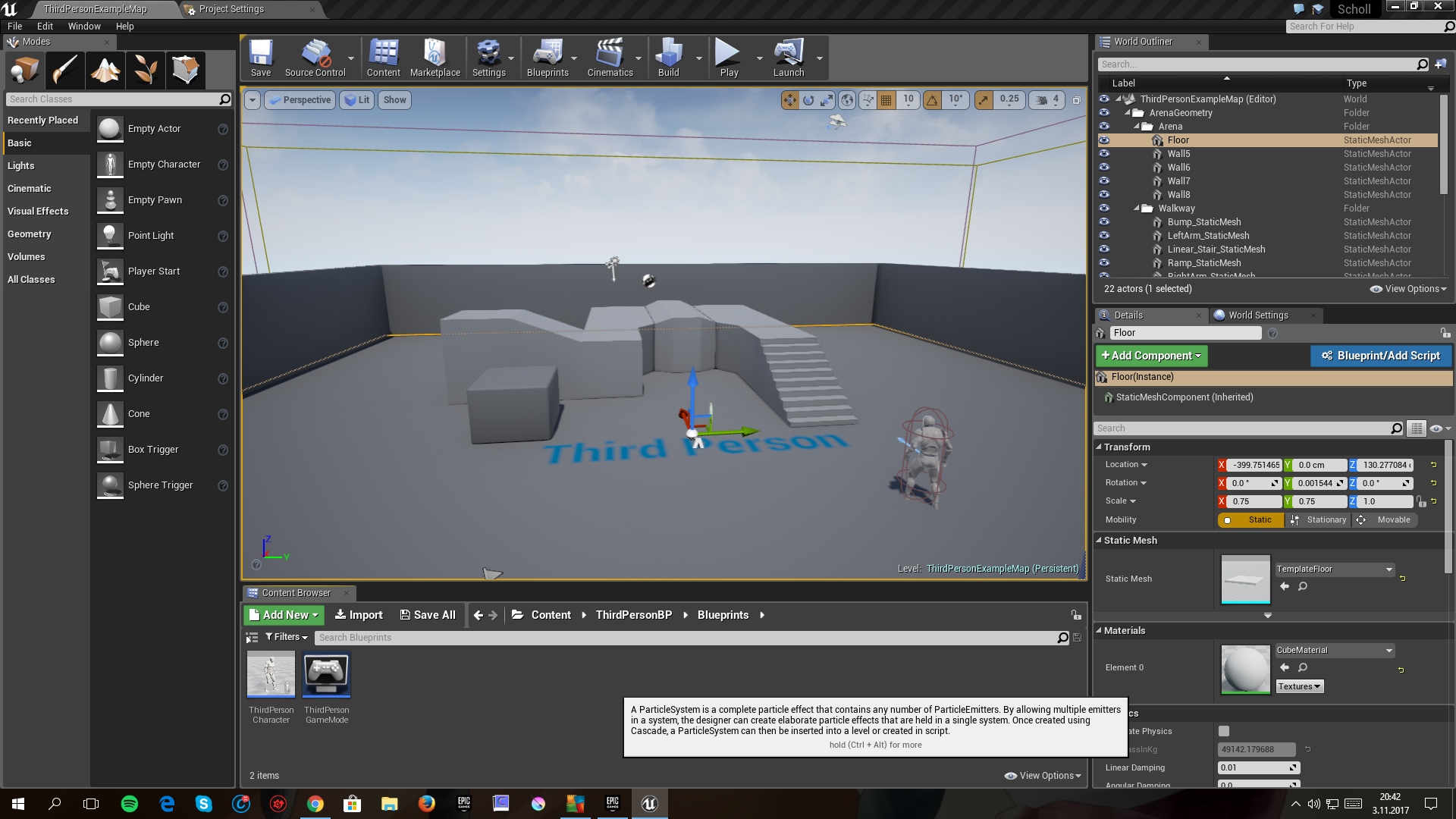Open the Cinematics toolbar button
Viewport: 1456px width, 819px height.
(x=610, y=58)
